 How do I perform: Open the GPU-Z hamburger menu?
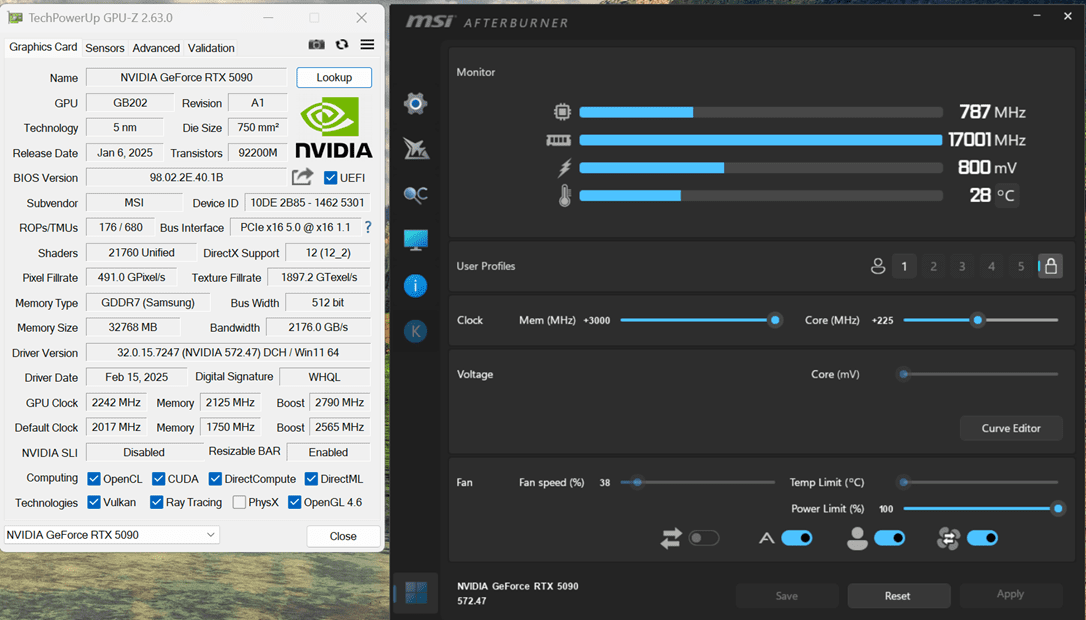point(367,44)
